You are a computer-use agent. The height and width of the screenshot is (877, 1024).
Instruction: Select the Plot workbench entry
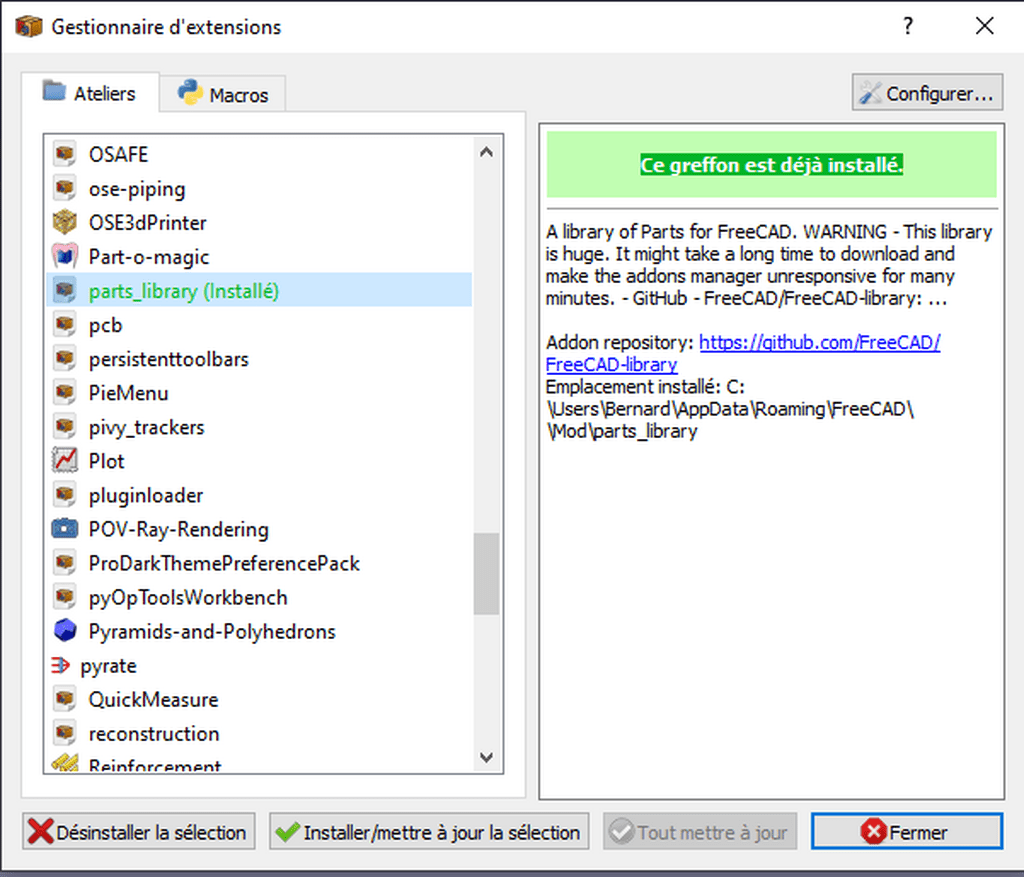click(x=259, y=461)
